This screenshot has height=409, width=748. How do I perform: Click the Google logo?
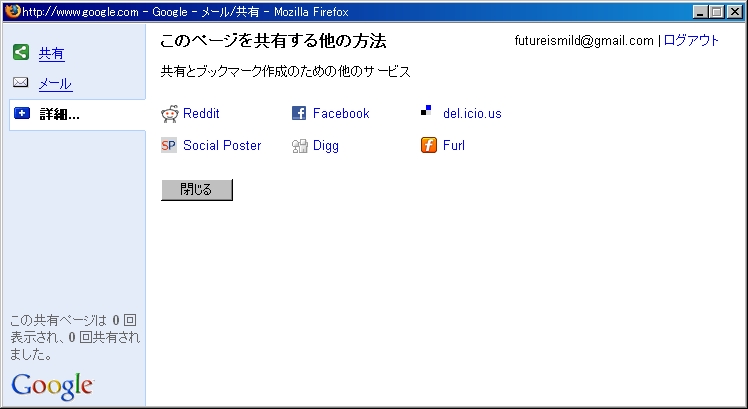[x=52, y=386]
